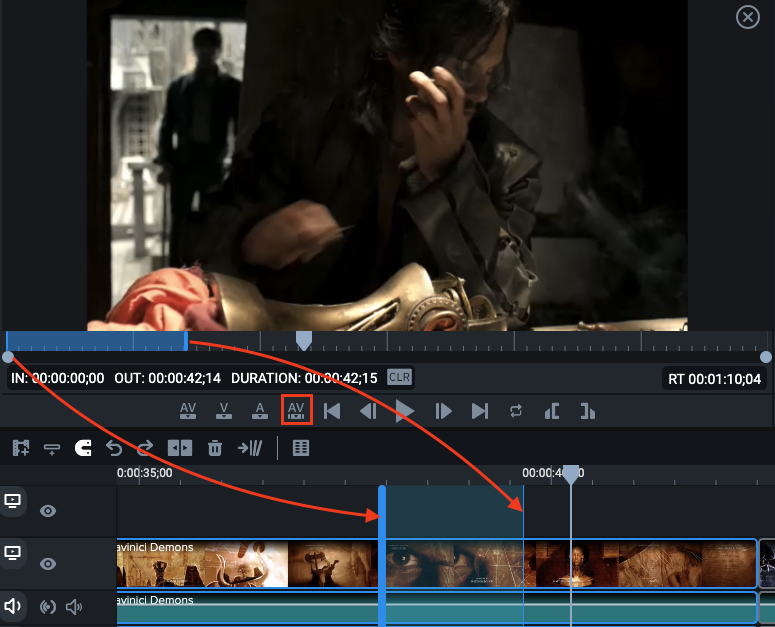The image size is (775, 627).
Task: Click the left handle of the source range slider
Action: (x=8, y=357)
